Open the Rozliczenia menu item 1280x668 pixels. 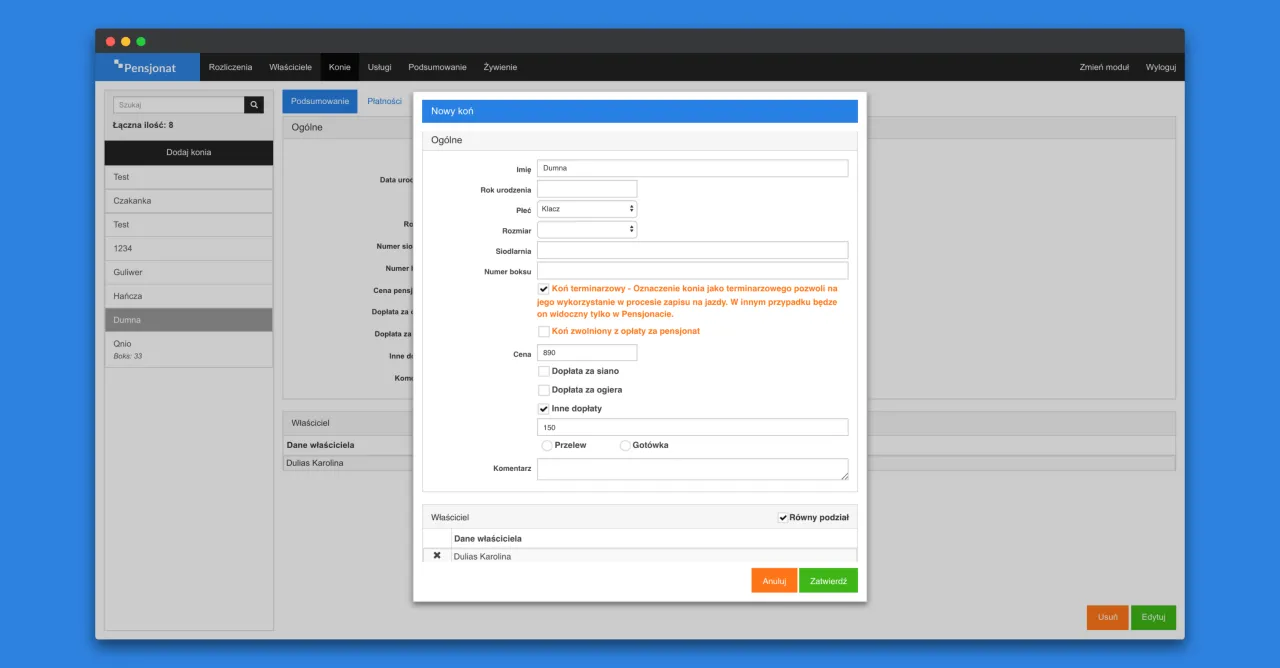coord(230,67)
